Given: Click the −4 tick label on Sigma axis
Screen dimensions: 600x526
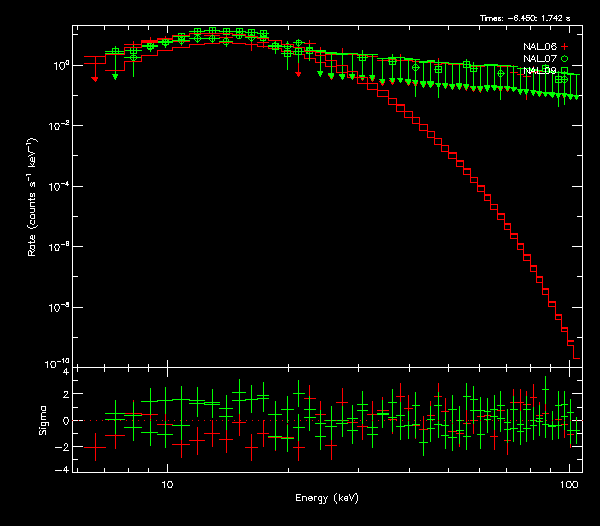Looking at the screenshot, I should coord(63,469).
